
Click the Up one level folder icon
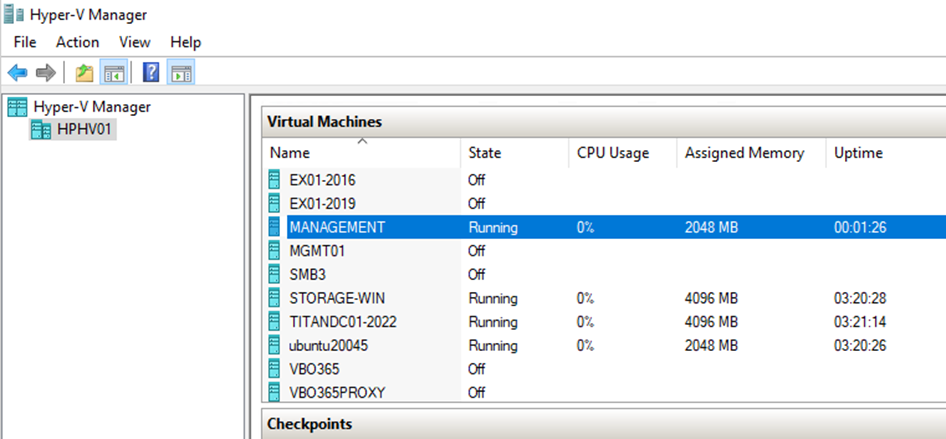click(x=84, y=73)
